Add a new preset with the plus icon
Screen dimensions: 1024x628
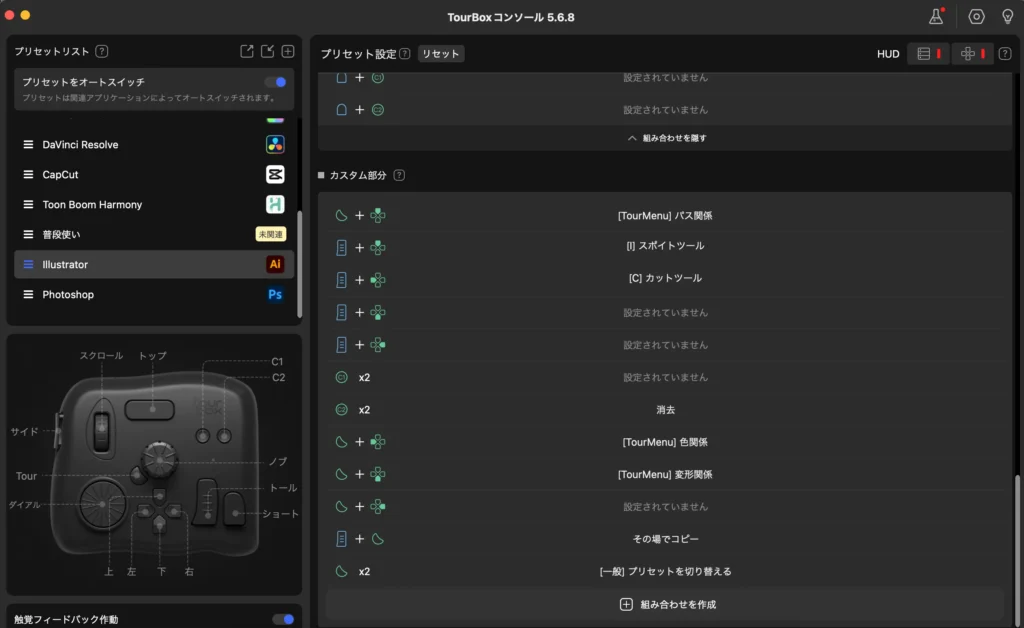pos(287,51)
